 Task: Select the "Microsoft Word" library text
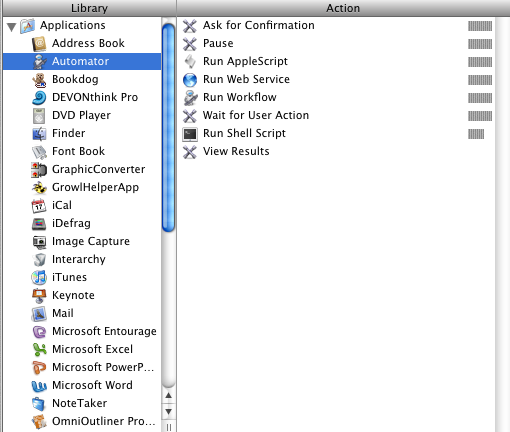click(92, 385)
